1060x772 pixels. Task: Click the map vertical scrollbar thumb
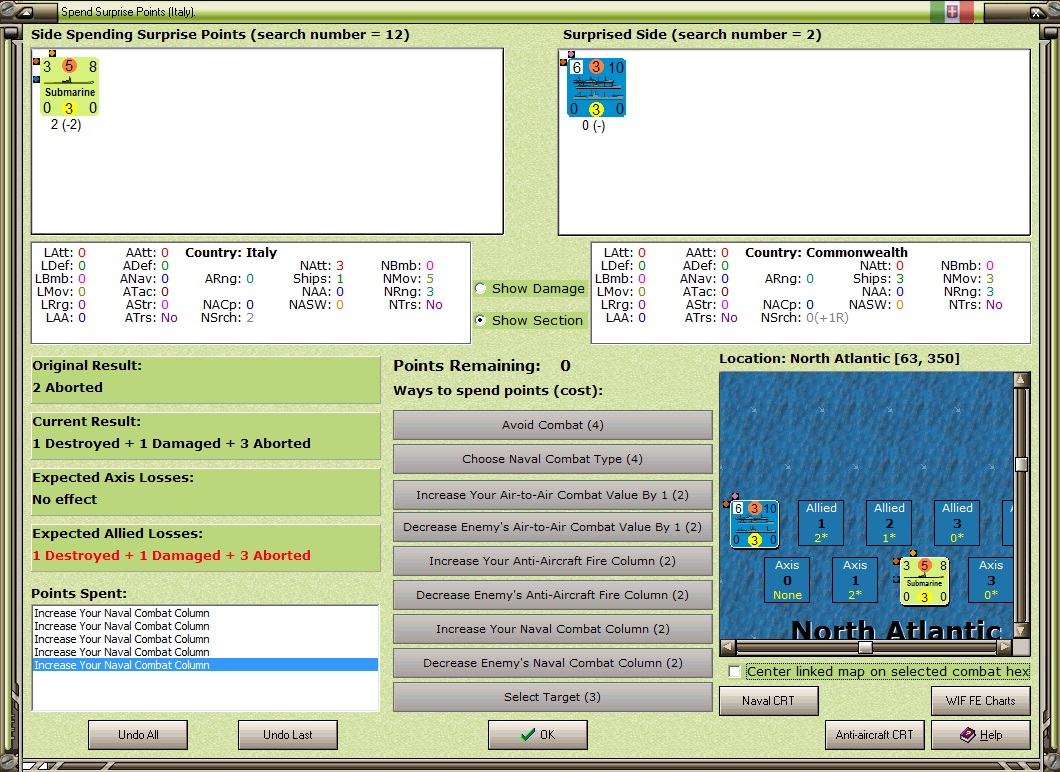point(1021,464)
